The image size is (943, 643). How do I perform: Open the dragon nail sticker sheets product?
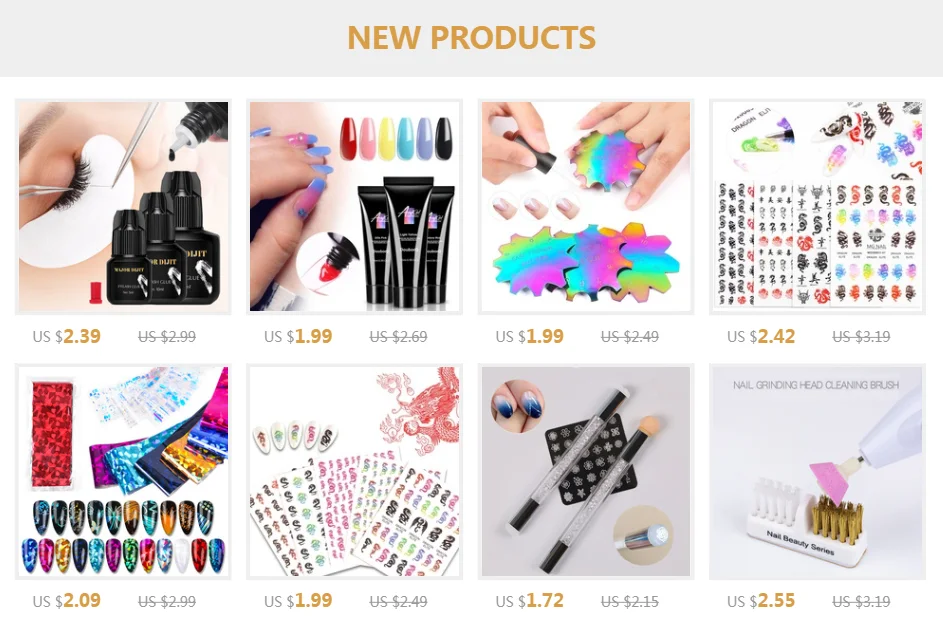coord(817,206)
